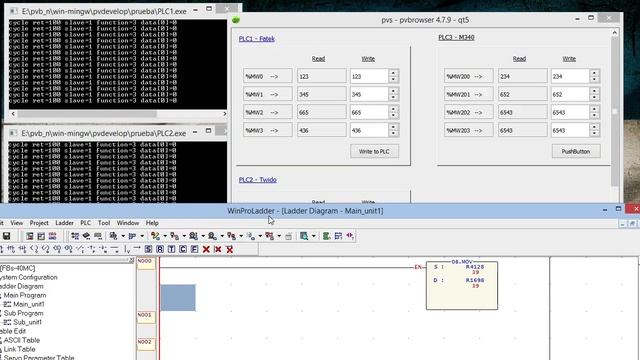Select Main_unit1 in project tree

(29, 304)
